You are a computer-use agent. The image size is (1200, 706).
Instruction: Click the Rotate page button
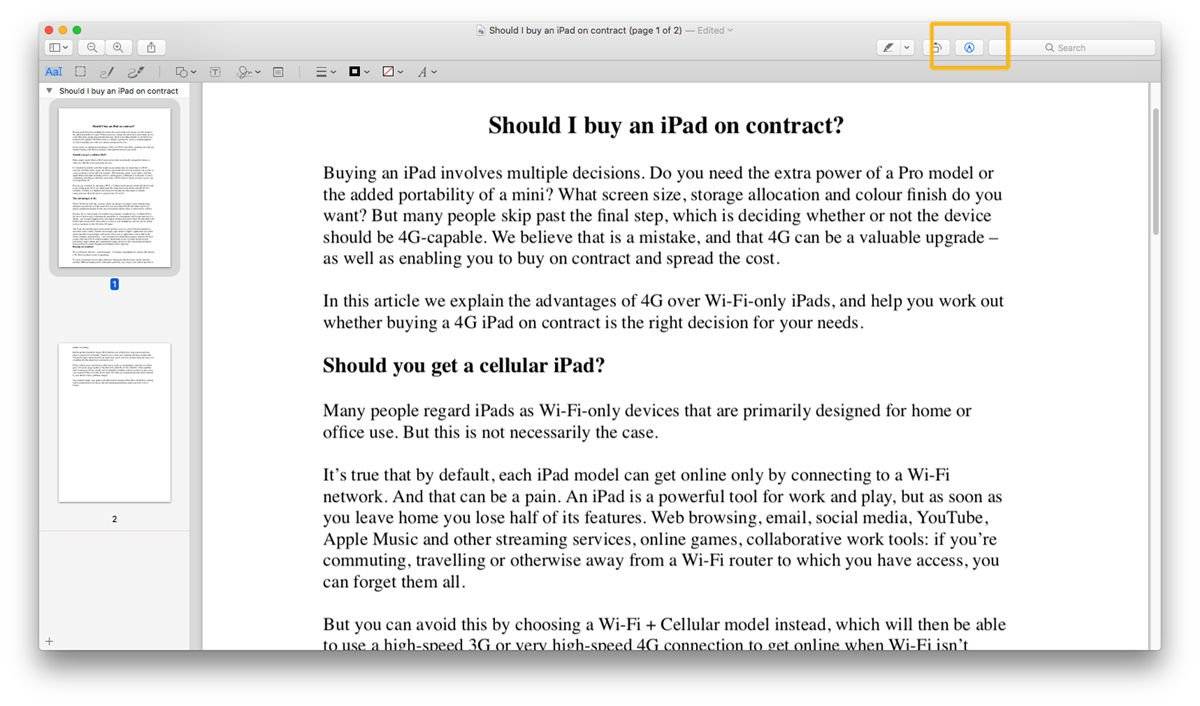tap(937, 47)
